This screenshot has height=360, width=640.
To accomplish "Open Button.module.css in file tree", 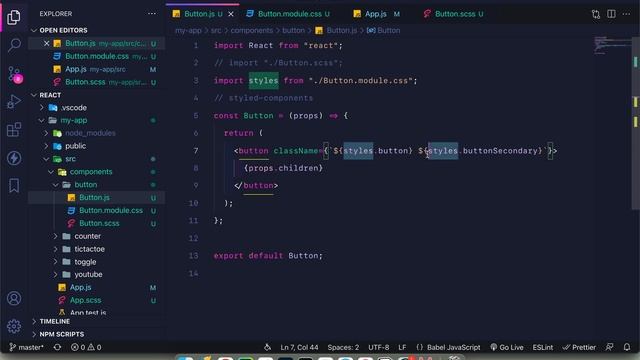I will point(111,210).
